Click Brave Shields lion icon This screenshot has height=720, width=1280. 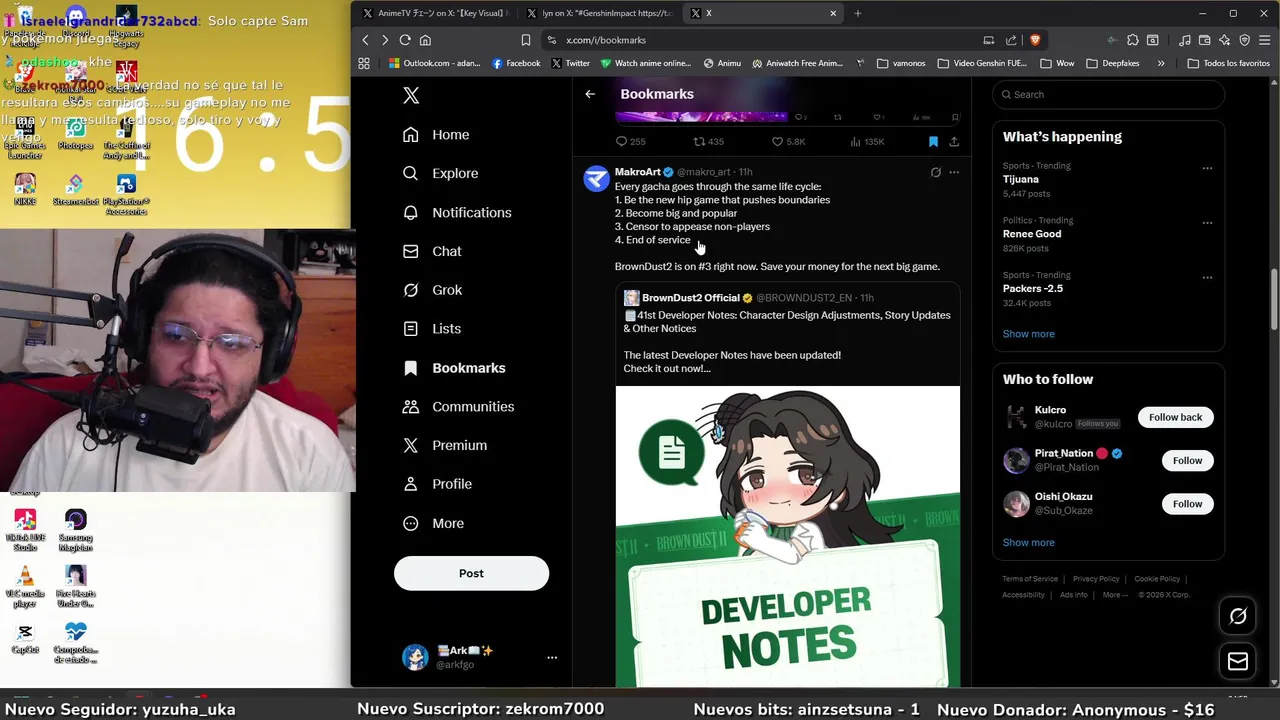[1035, 40]
